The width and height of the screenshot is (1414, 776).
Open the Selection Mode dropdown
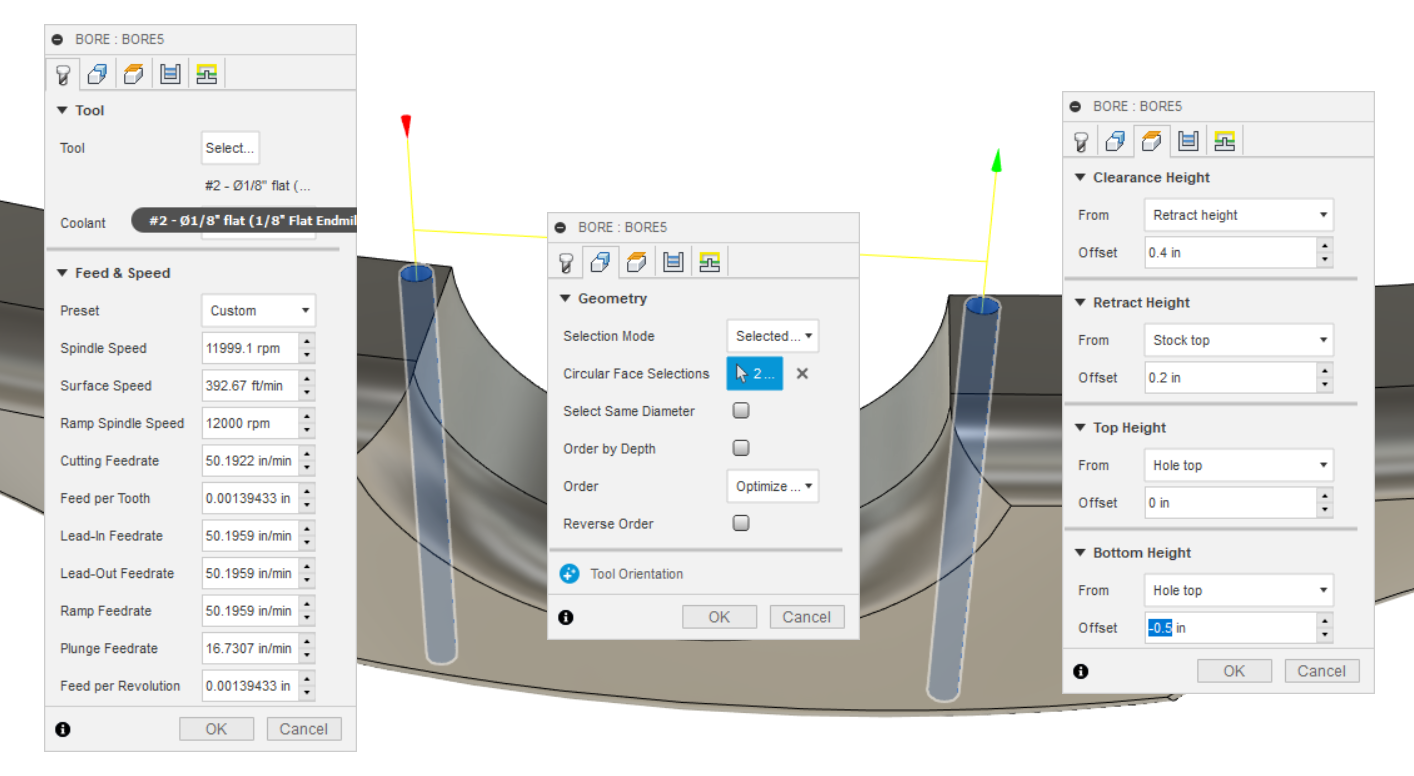(772, 336)
